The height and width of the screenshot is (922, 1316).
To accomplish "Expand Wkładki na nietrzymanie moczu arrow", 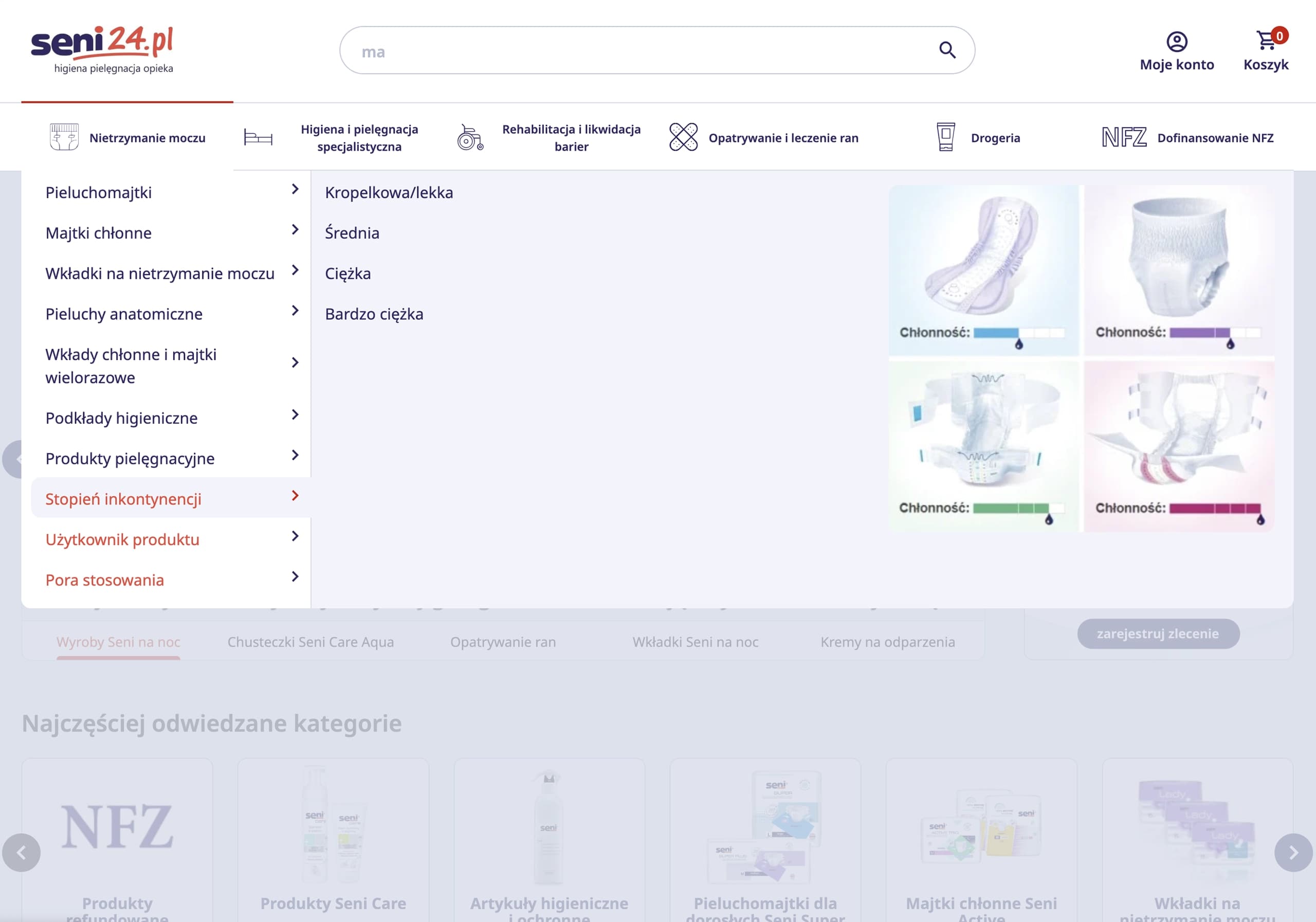I will tap(295, 270).
